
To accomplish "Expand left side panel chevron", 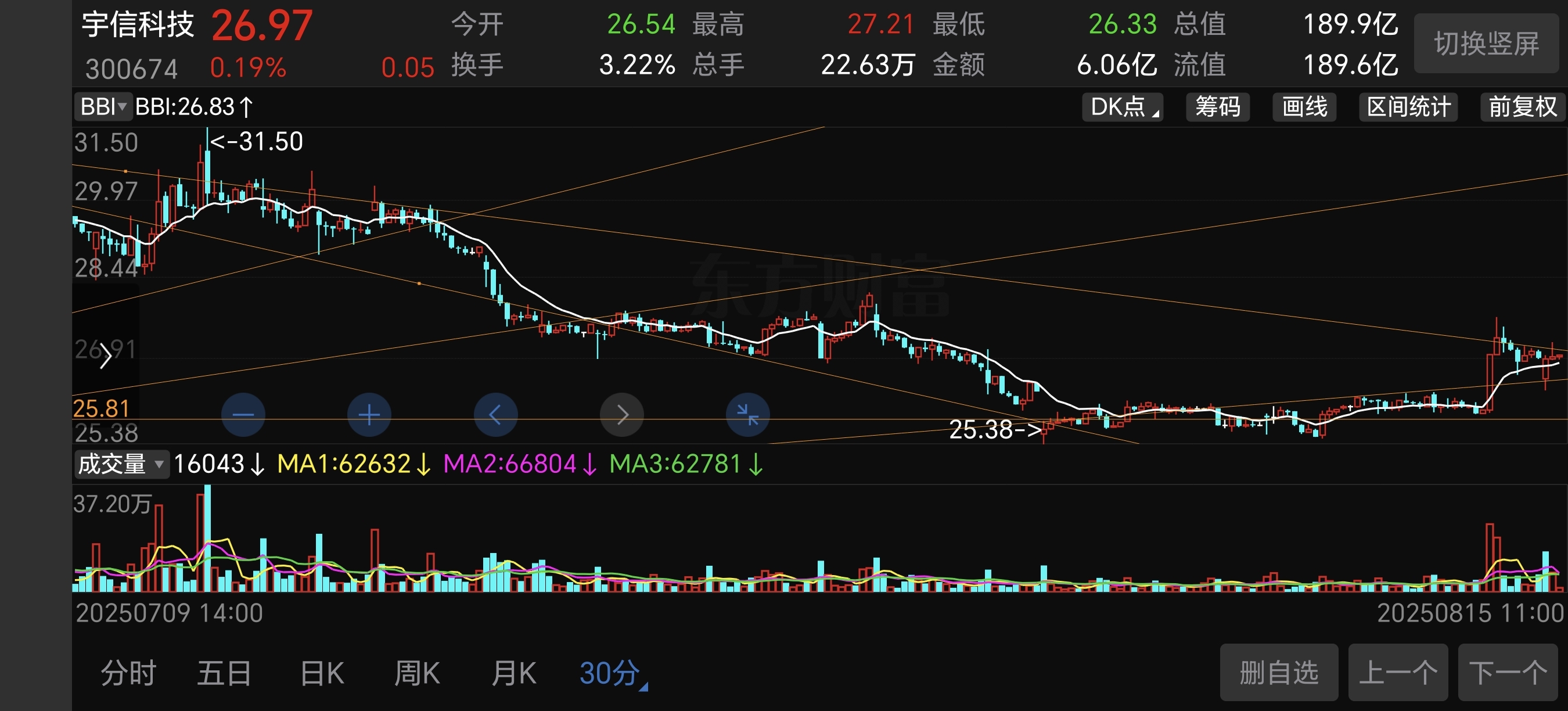I will pos(105,355).
